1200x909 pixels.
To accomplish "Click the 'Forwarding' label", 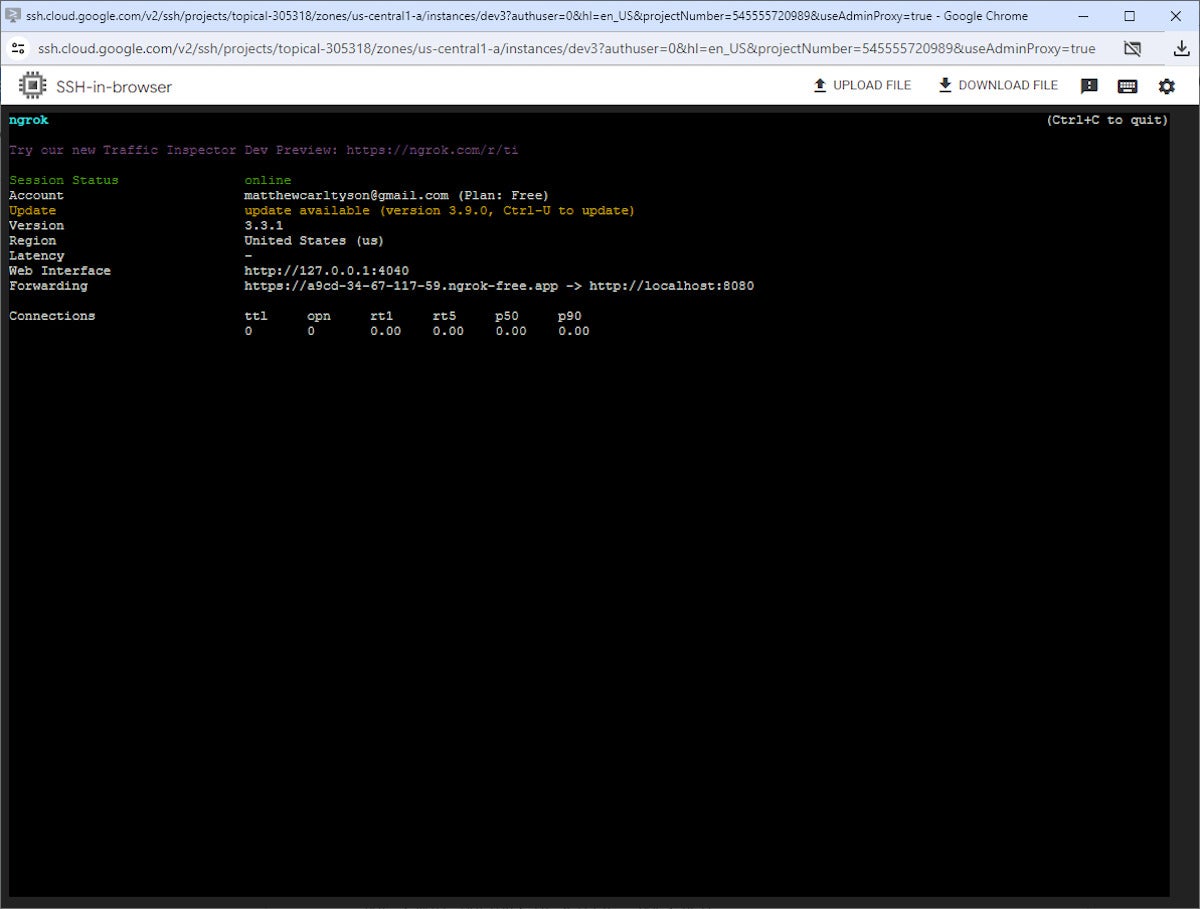I will (48, 285).
